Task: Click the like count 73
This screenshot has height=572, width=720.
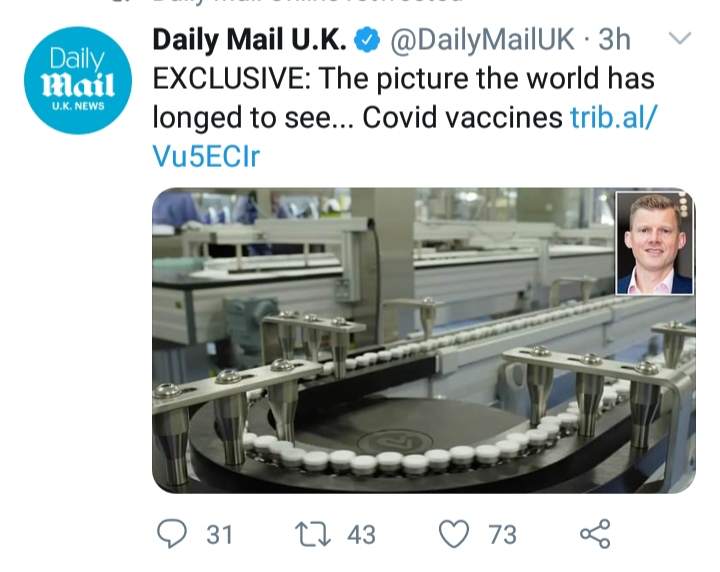Action: [502, 535]
